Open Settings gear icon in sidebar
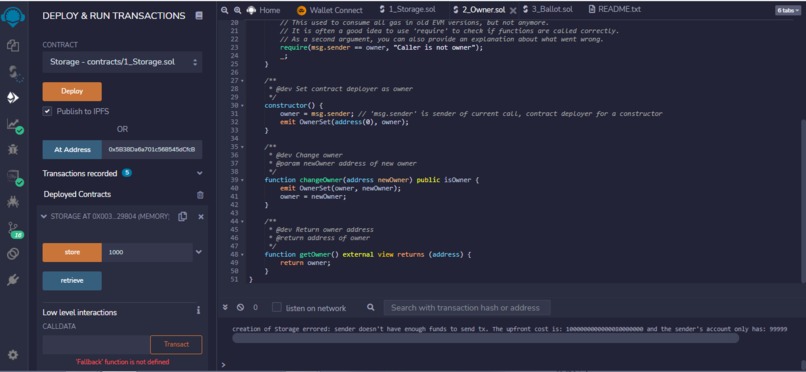The image size is (806, 372). [13, 355]
